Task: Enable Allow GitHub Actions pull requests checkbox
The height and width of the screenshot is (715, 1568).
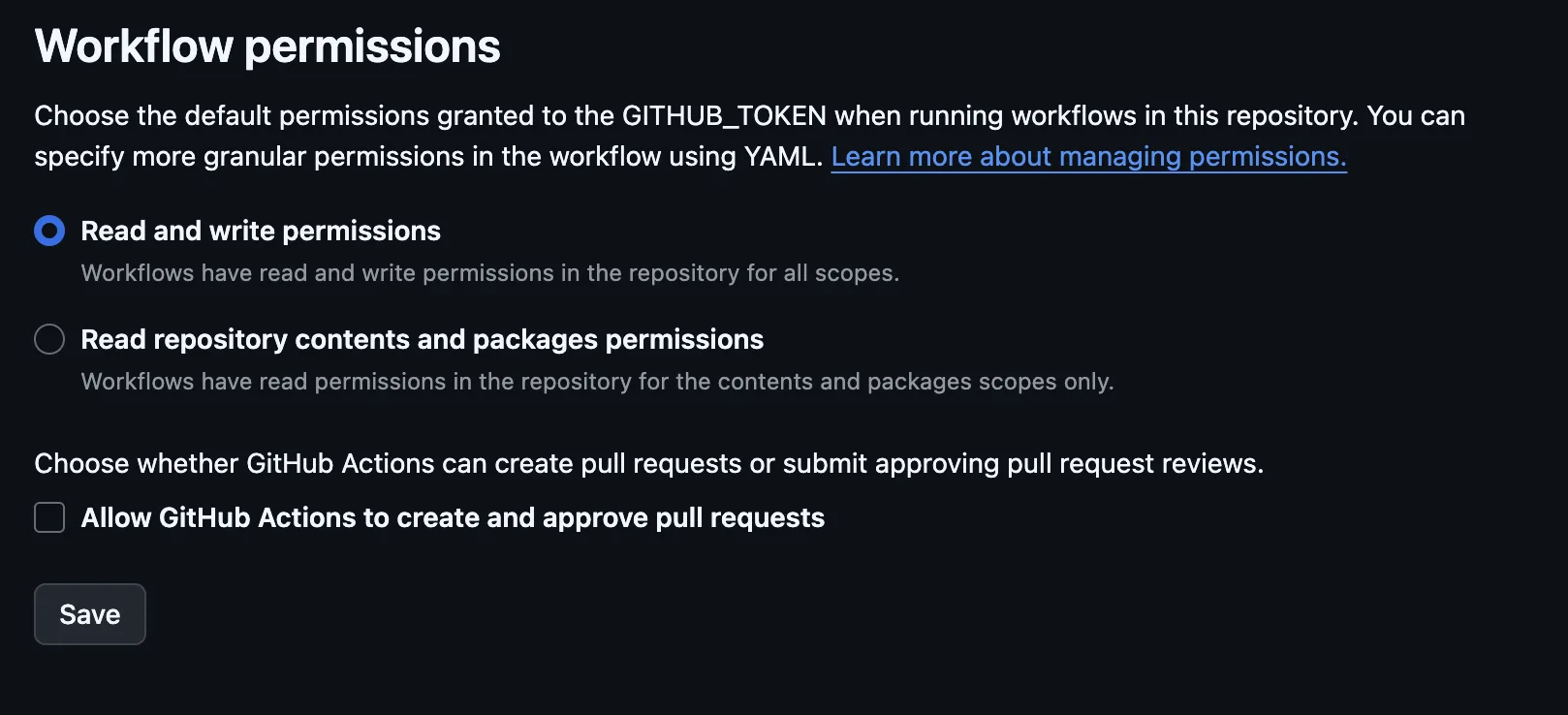Action: 49,517
